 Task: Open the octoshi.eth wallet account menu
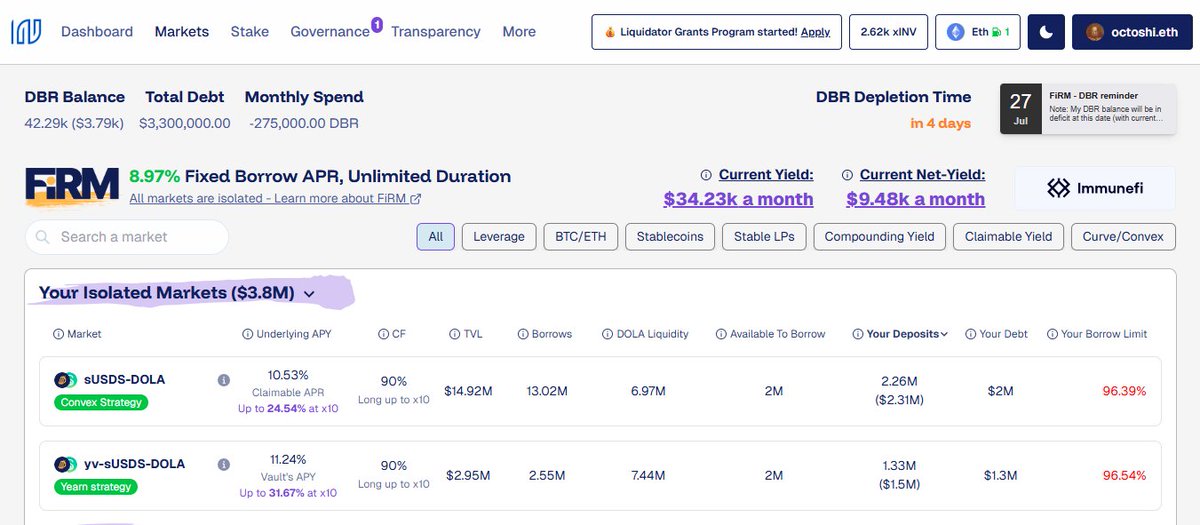click(x=1130, y=32)
